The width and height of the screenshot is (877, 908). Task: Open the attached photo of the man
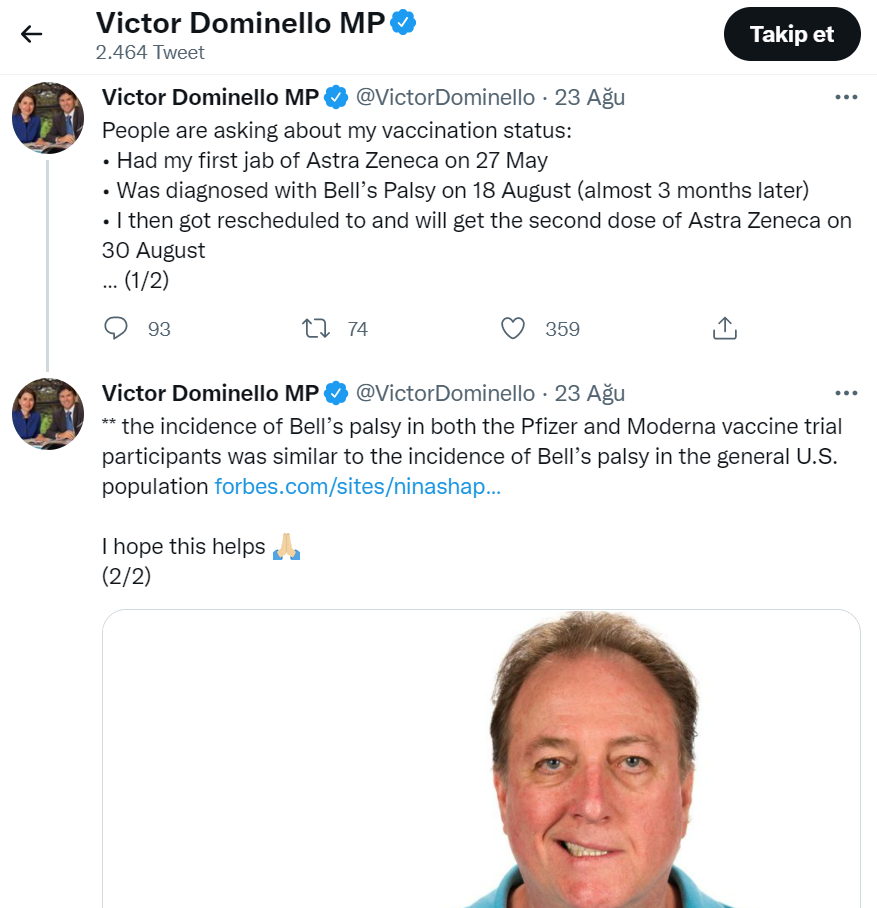[481, 758]
